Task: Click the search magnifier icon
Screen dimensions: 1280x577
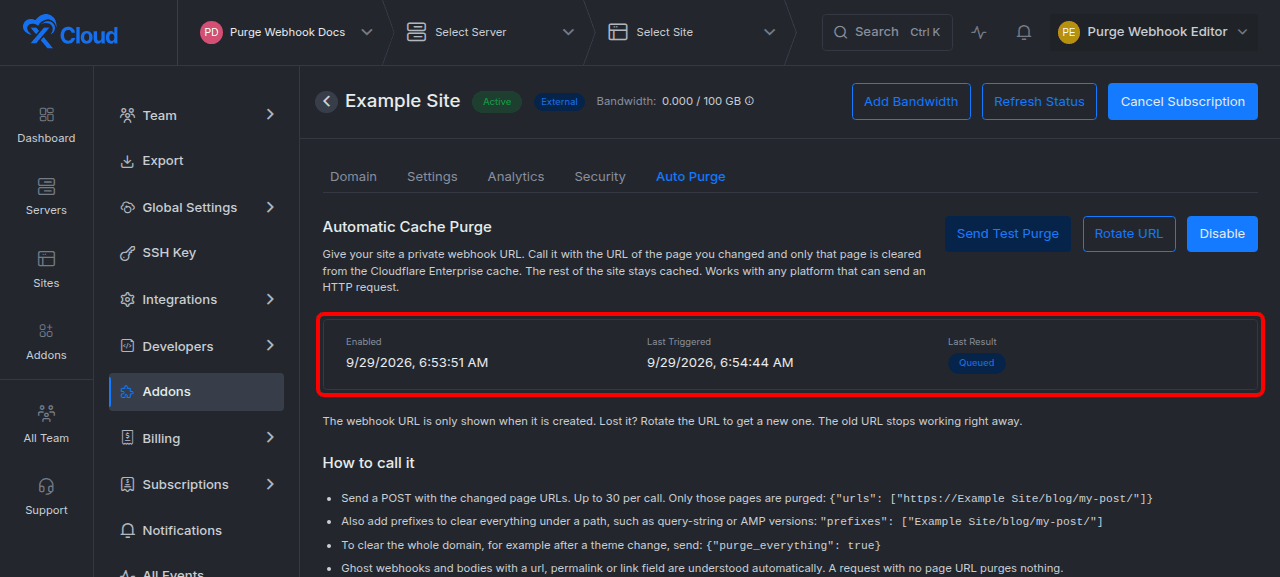Action: 840,32
